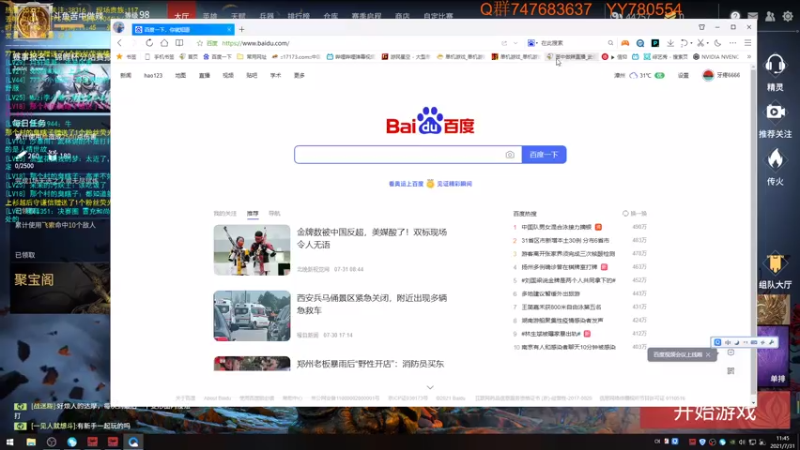Star the page in the address bar
Image resolution: width=800 pixels, height=450 pixels.
pyautogui.click(x=199, y=43)
